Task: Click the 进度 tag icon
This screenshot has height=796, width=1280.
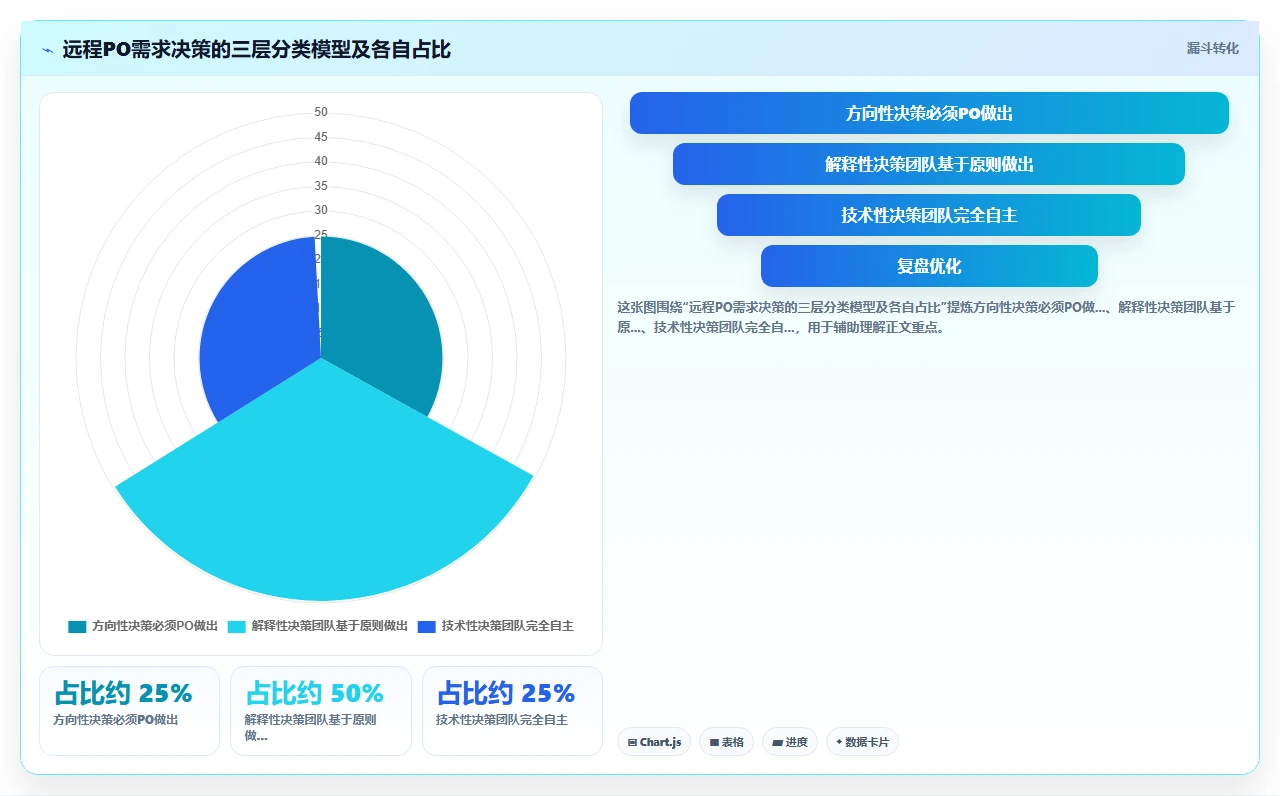Action: coord(777,743)
